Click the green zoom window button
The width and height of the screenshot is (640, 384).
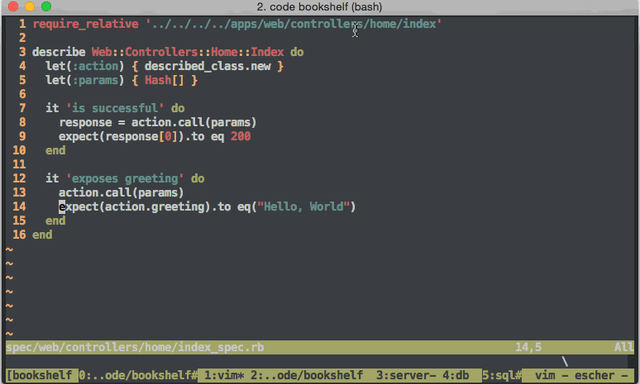point(47,6)
